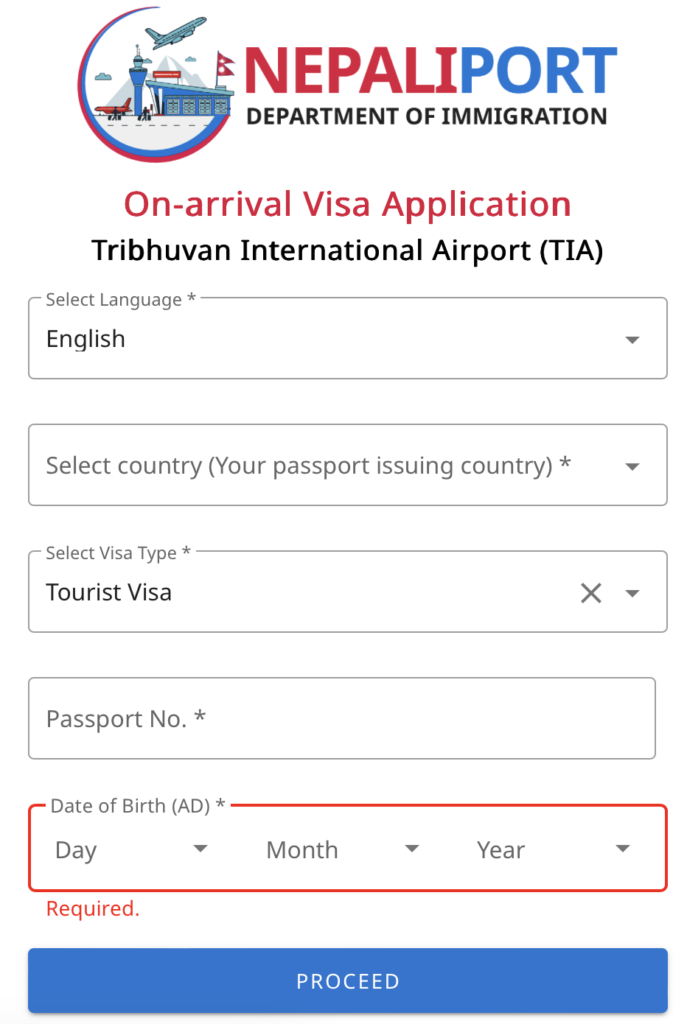Click the NEPALIPORT title text
This screenshot has height=1024, width=687.
(430, 72)
